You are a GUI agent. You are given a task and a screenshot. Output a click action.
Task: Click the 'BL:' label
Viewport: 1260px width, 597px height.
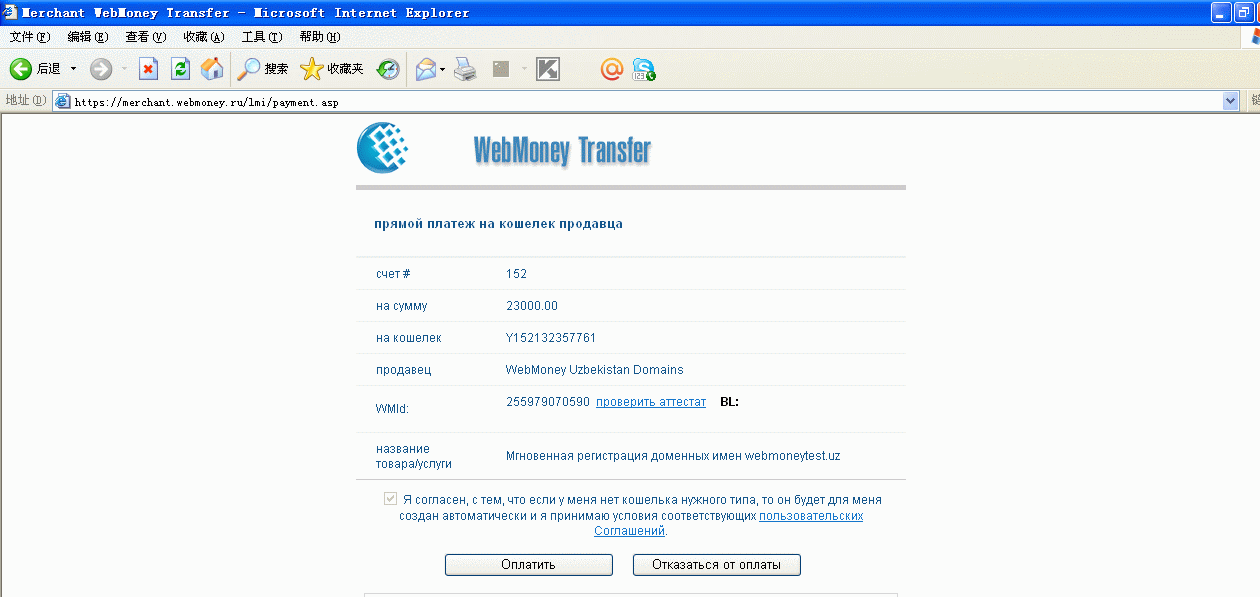729,402
